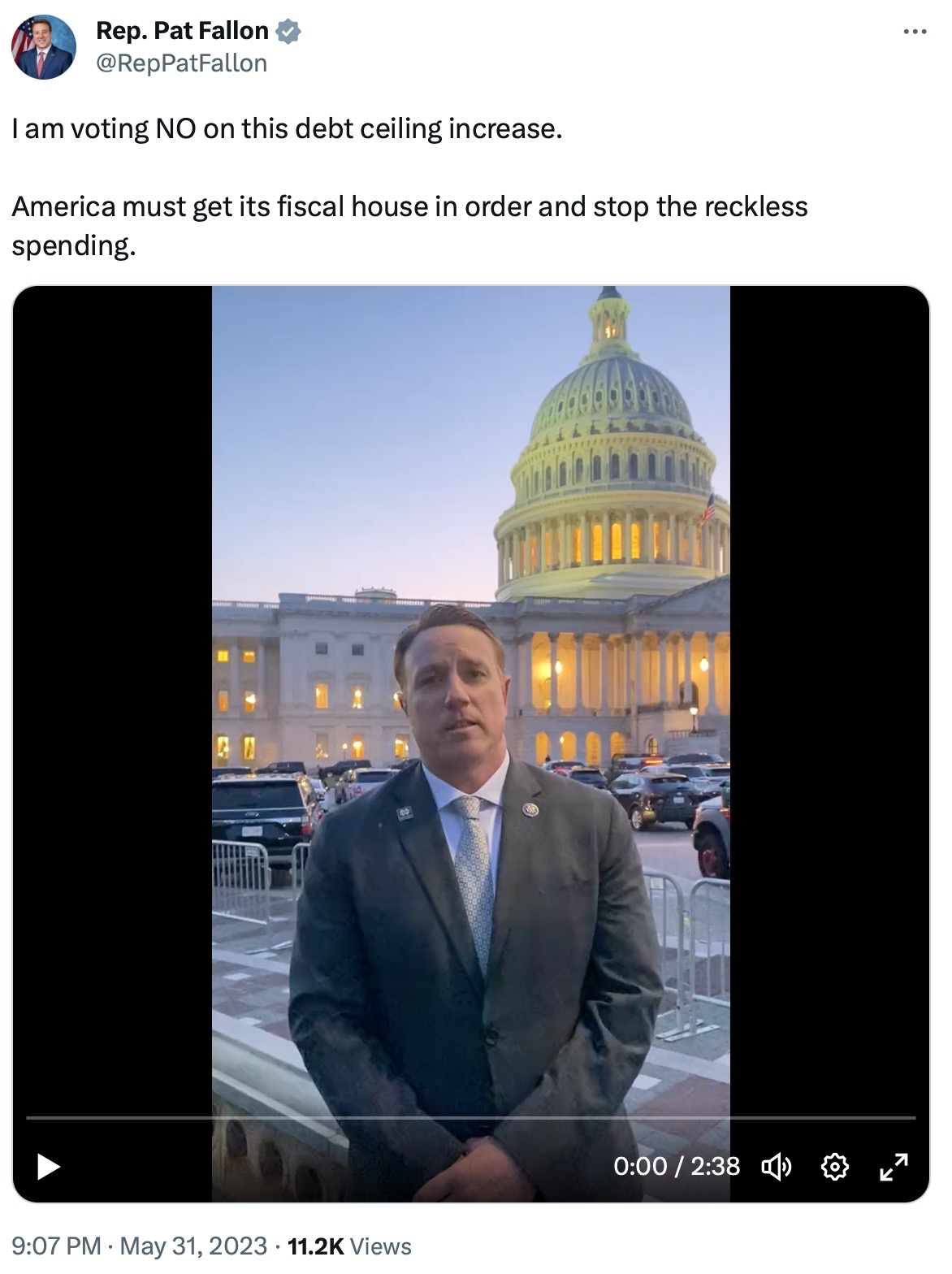Open the 9:07 PM timestamp link
This screenshot has width=952, height=1274.
[x=57, y=1246]
